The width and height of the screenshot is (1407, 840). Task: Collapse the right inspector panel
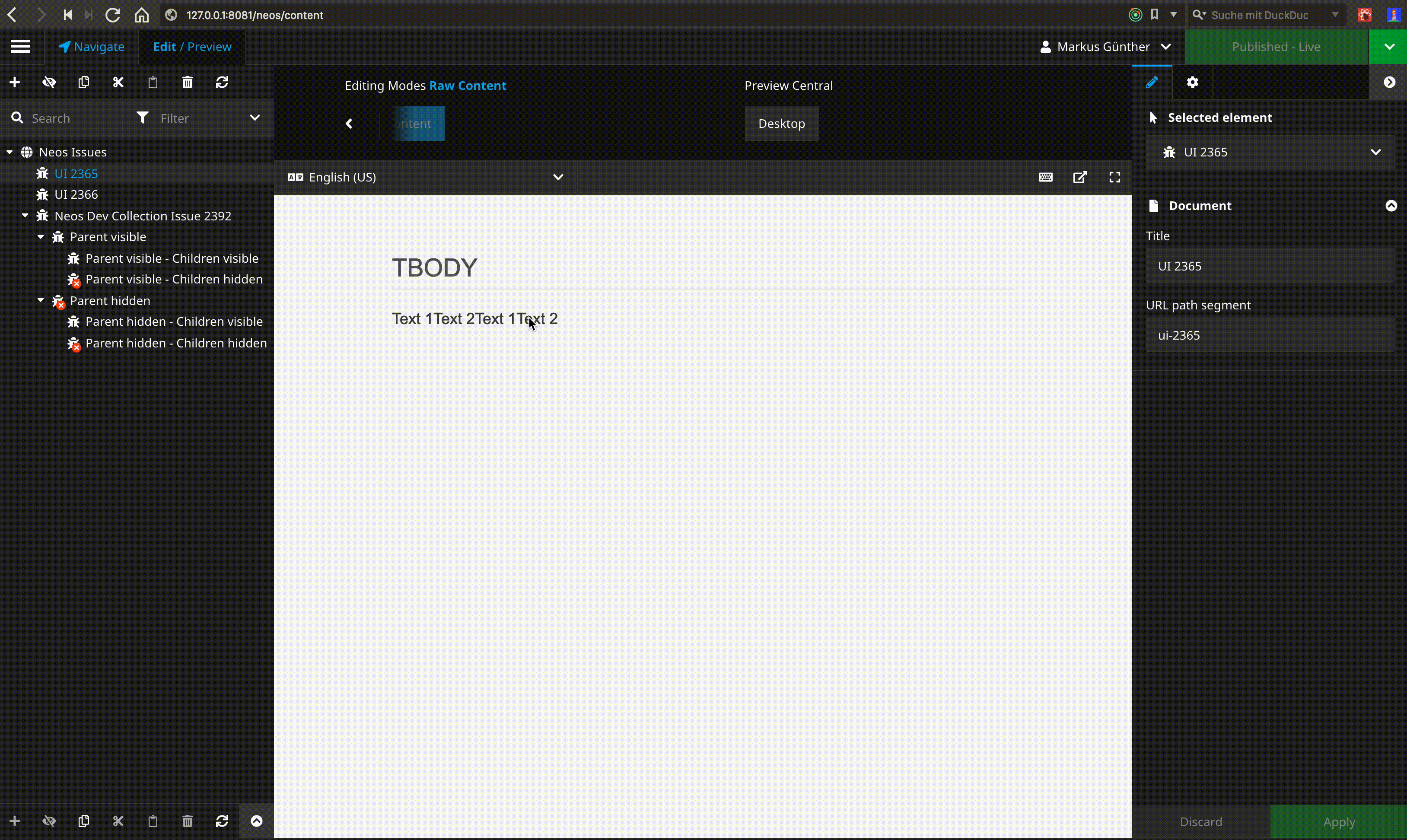pyautogui.click(x=1389, y=83)
